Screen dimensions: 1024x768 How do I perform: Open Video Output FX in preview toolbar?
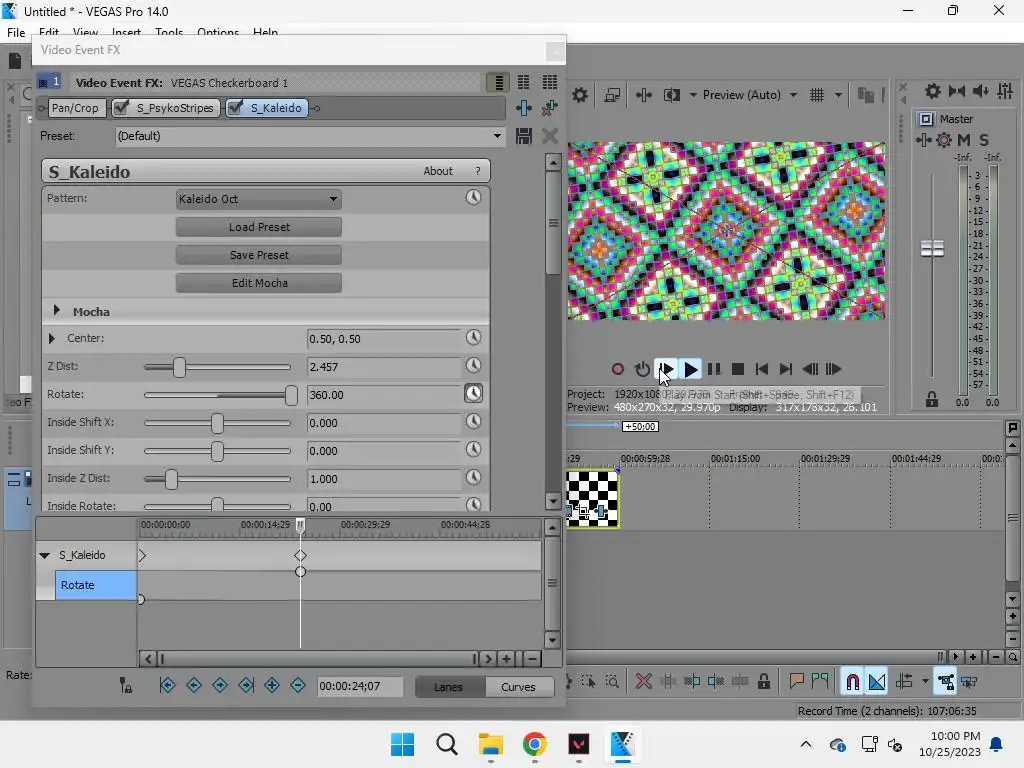(x=643, y=95)
